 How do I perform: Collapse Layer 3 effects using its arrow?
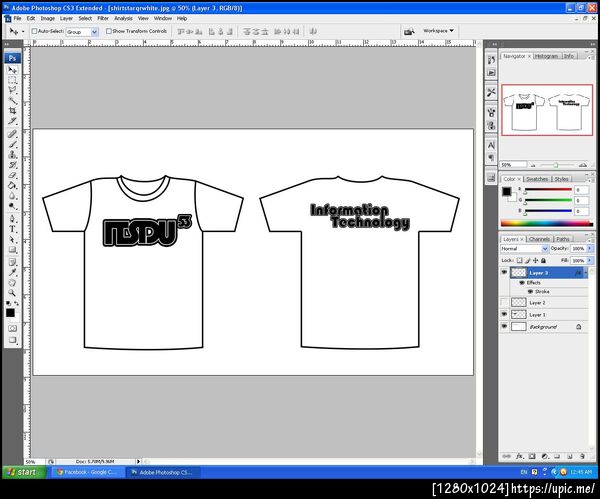(x=586, y=272)
